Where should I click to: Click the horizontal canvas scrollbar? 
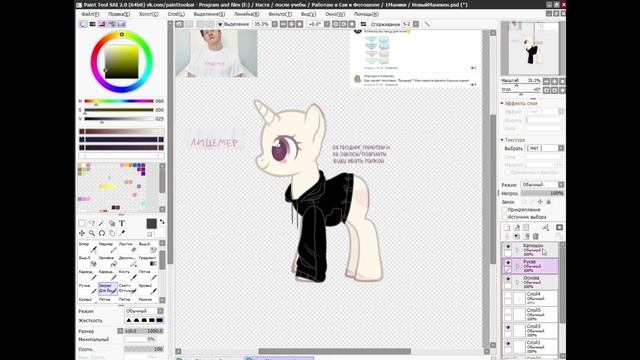pyautogui.click(x=335, y=351)
